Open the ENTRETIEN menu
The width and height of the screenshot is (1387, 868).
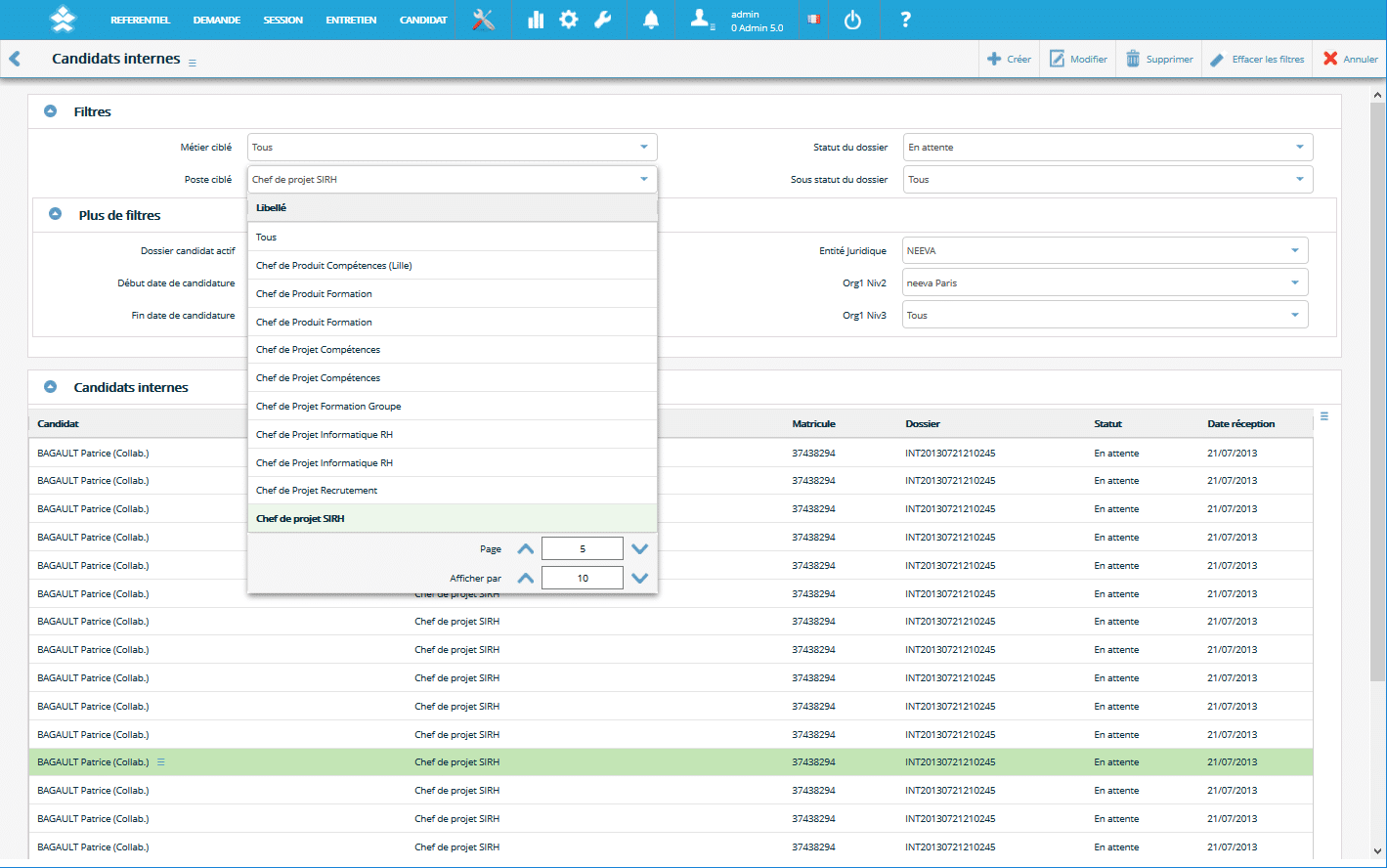click(x=351, y=20)
